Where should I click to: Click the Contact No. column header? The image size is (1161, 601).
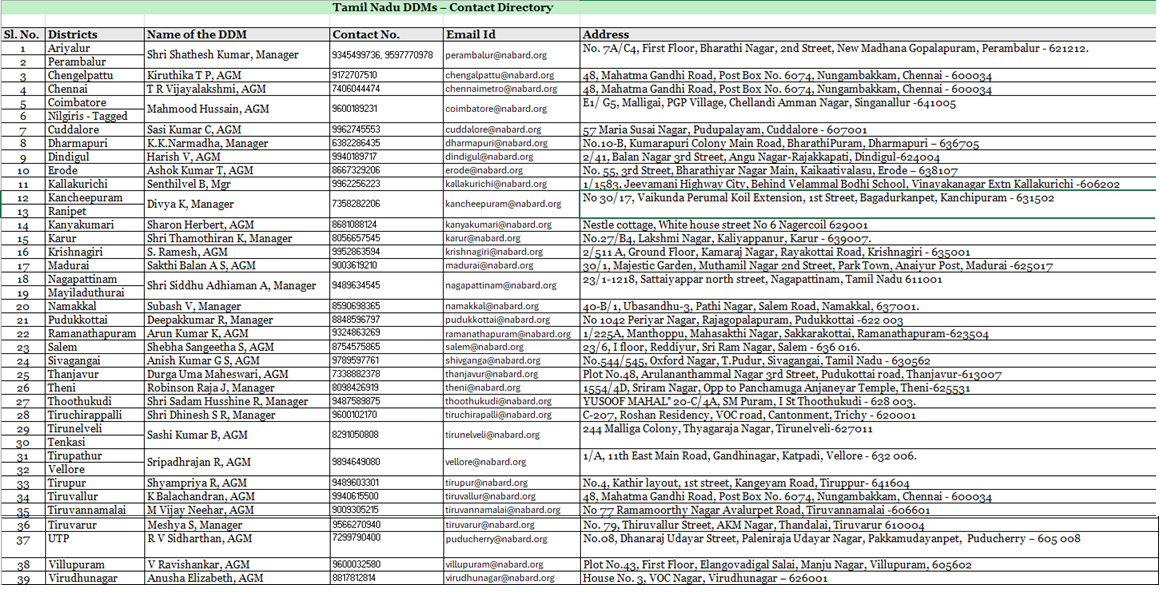tap(387, 34)
